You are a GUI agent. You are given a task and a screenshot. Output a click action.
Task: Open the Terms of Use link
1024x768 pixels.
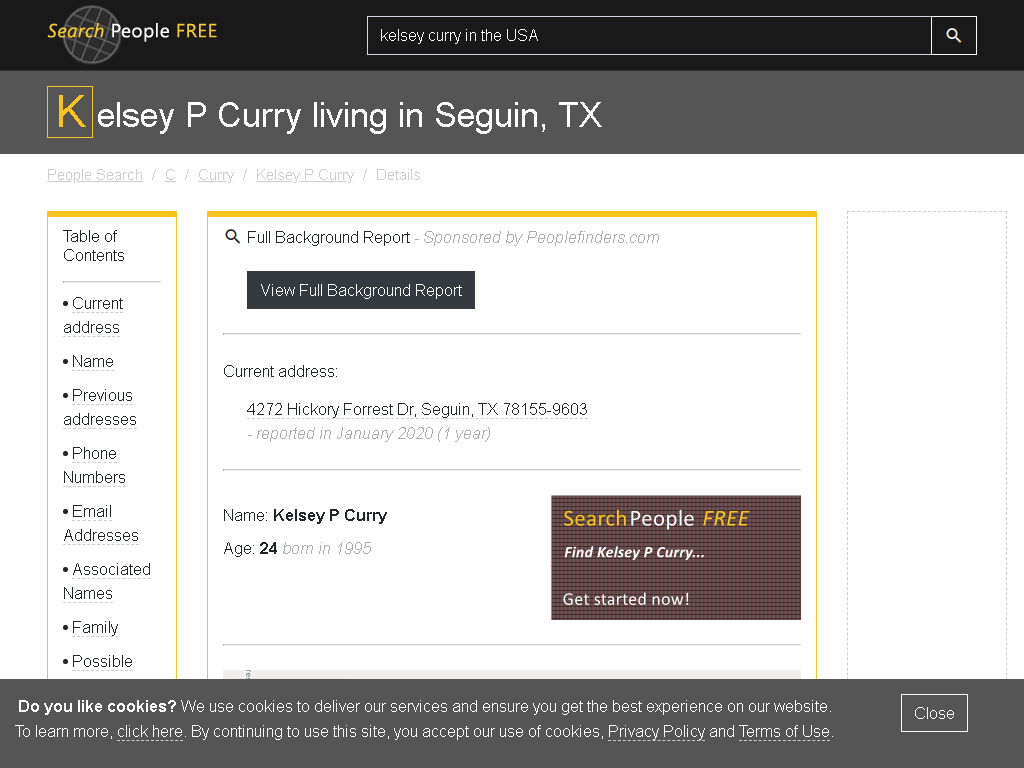(784, 731)
